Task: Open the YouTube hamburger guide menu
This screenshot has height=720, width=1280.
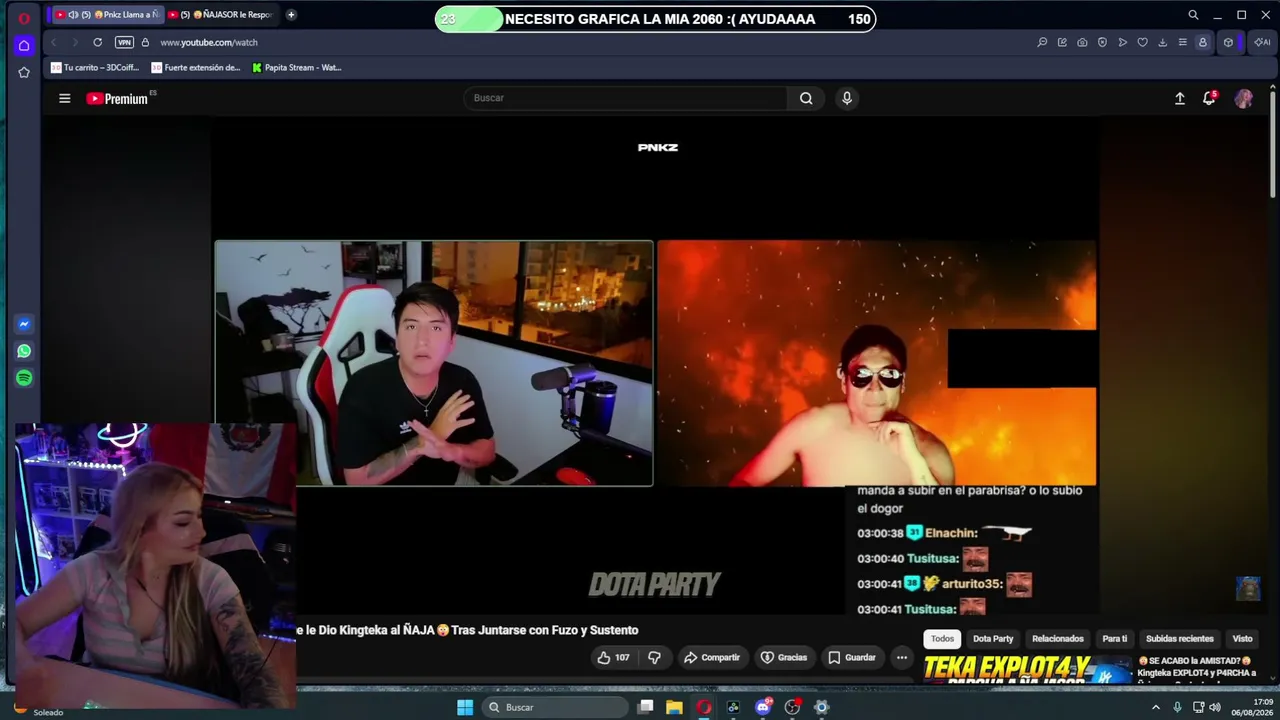Action: pos(65,98)
